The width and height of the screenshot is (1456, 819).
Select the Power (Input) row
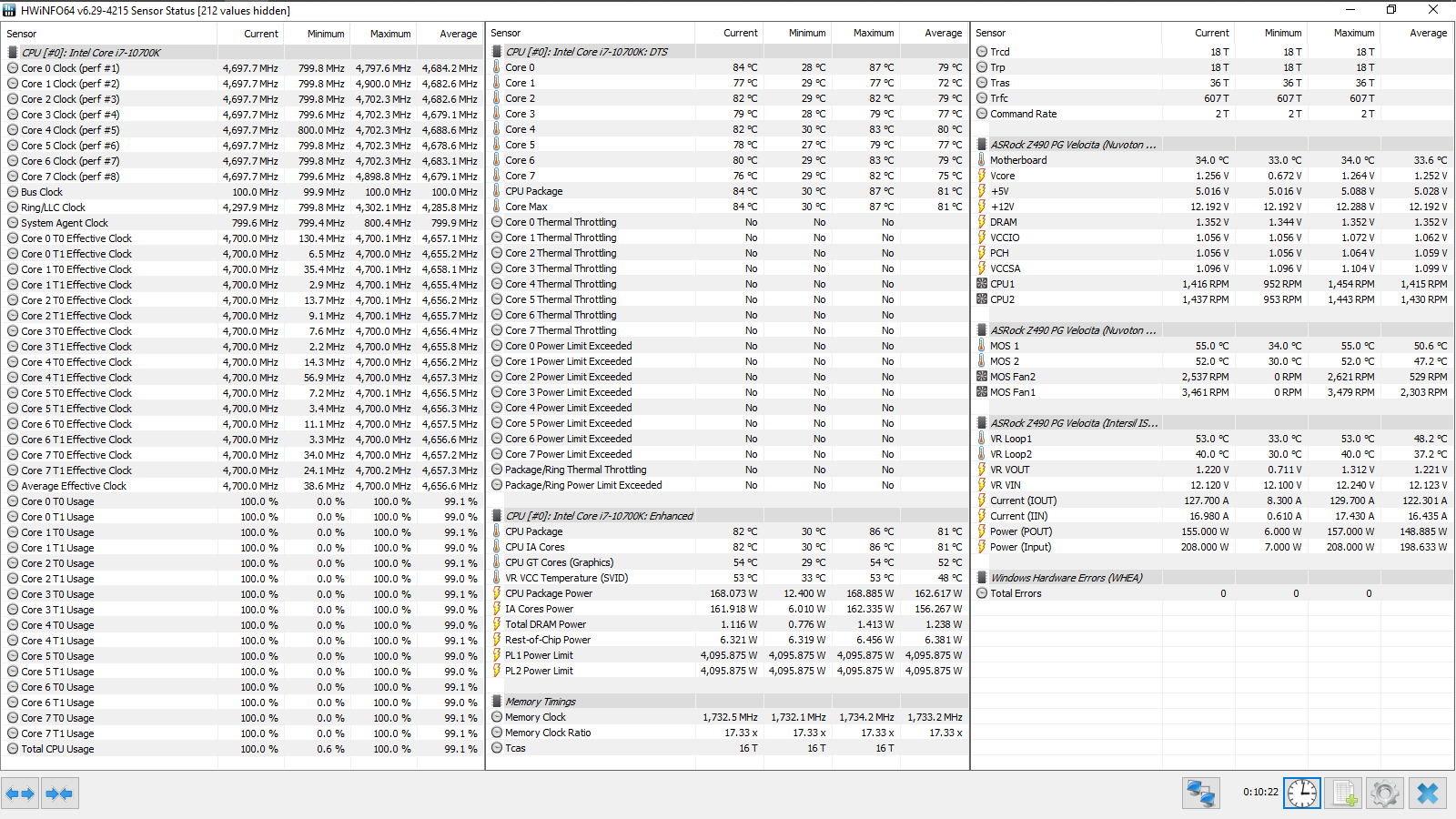(1213, 547)
